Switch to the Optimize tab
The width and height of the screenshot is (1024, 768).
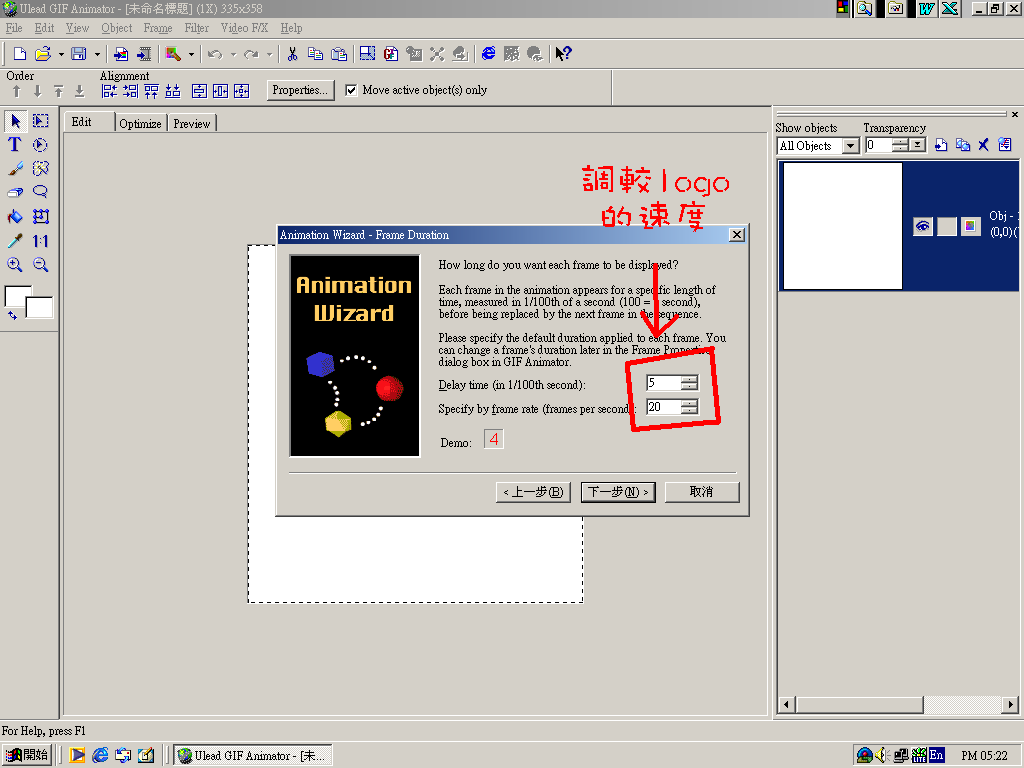coord(140,123)
